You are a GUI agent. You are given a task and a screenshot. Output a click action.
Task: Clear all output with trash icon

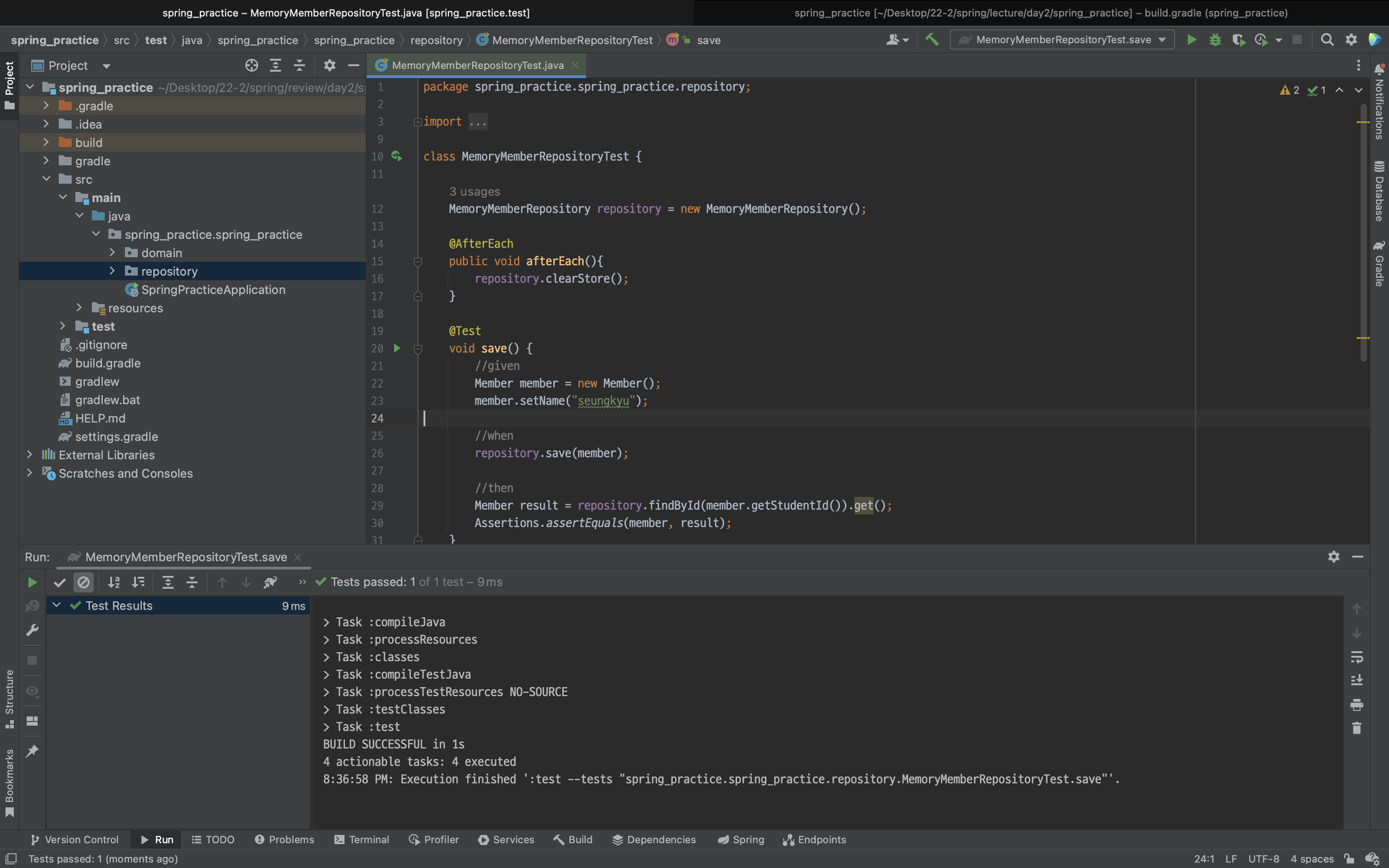[1356, 728]
